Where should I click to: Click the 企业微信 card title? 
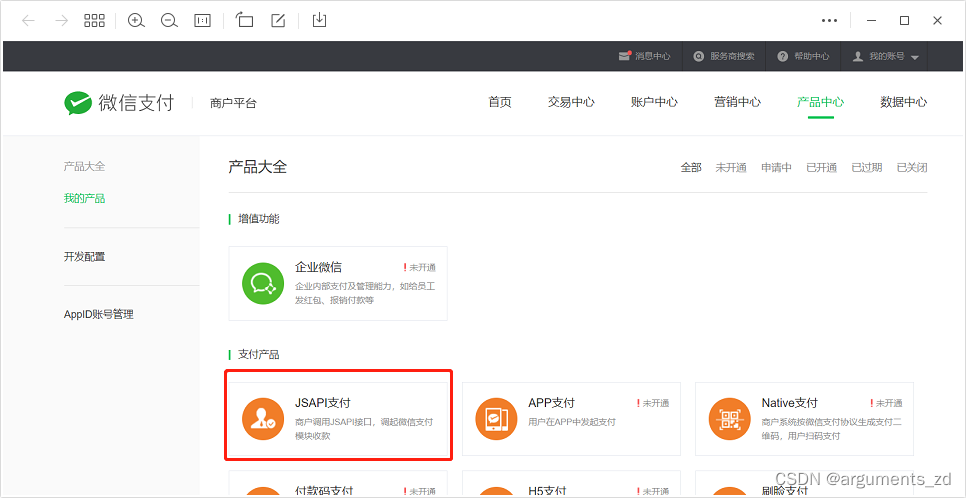pyautogui.click(x=319, y=267)
